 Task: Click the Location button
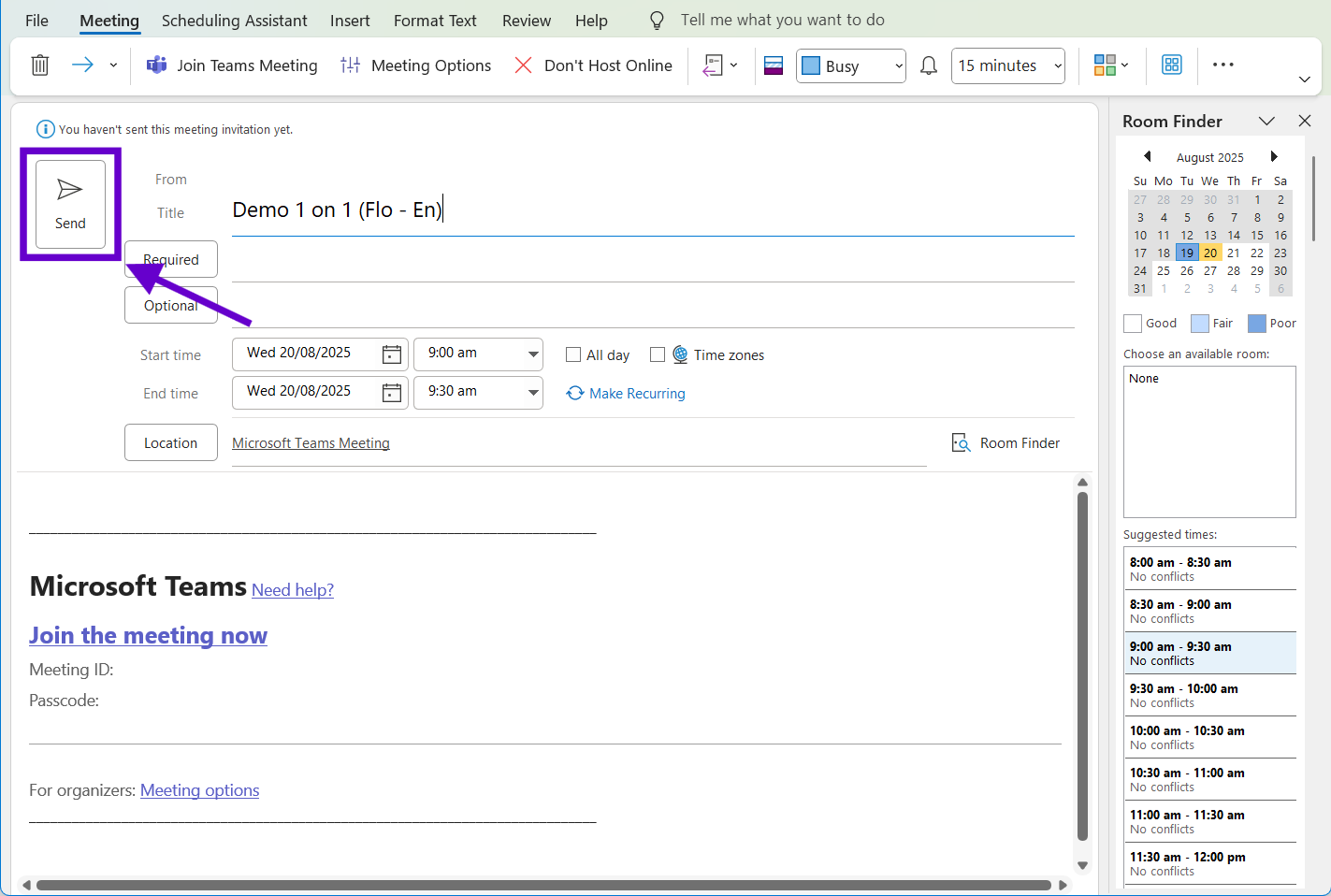pyautogui.click(x=171, y=442)
